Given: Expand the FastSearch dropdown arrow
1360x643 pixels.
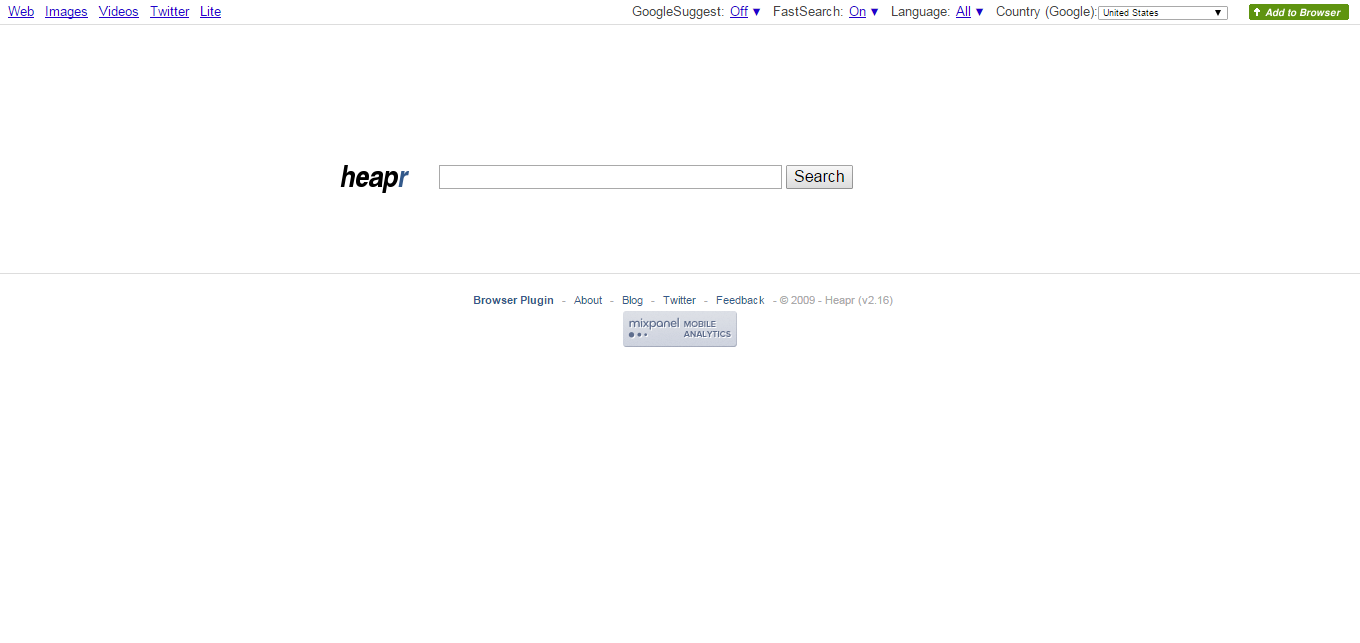Looking at the screenshot, I should coord(875,12).
